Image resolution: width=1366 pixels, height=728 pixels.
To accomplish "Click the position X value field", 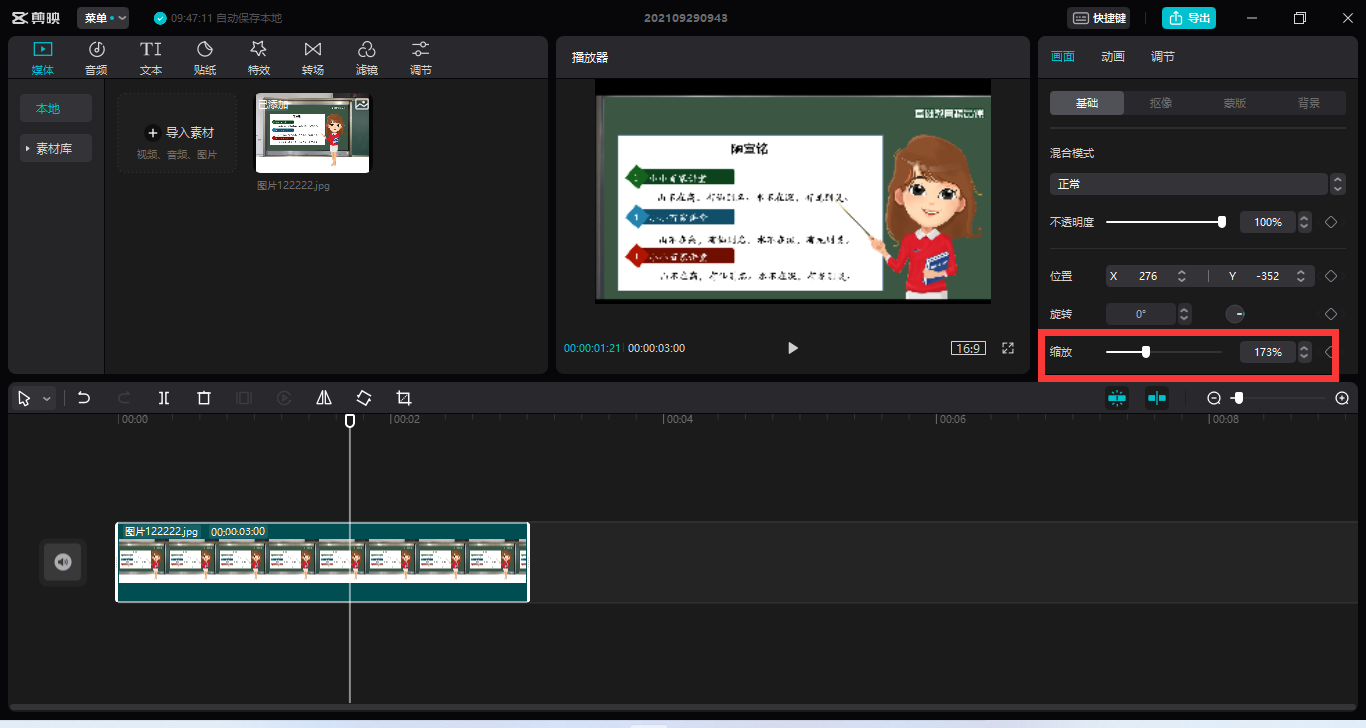I will pos(1148,276).
